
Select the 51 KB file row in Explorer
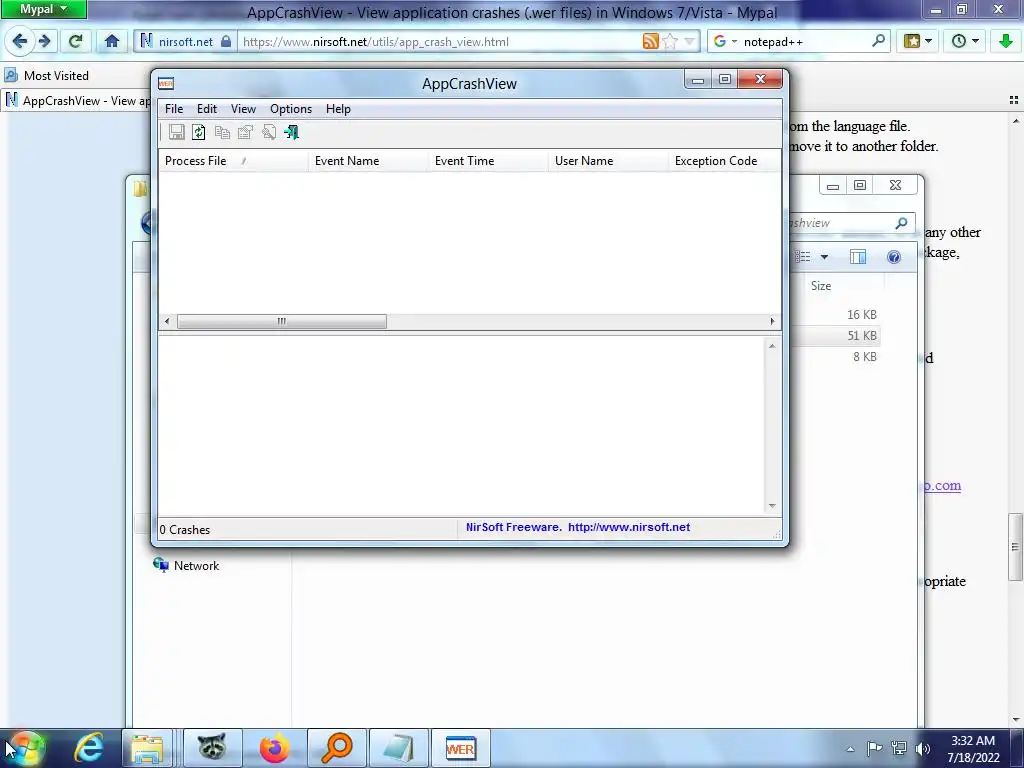[835, 336]
